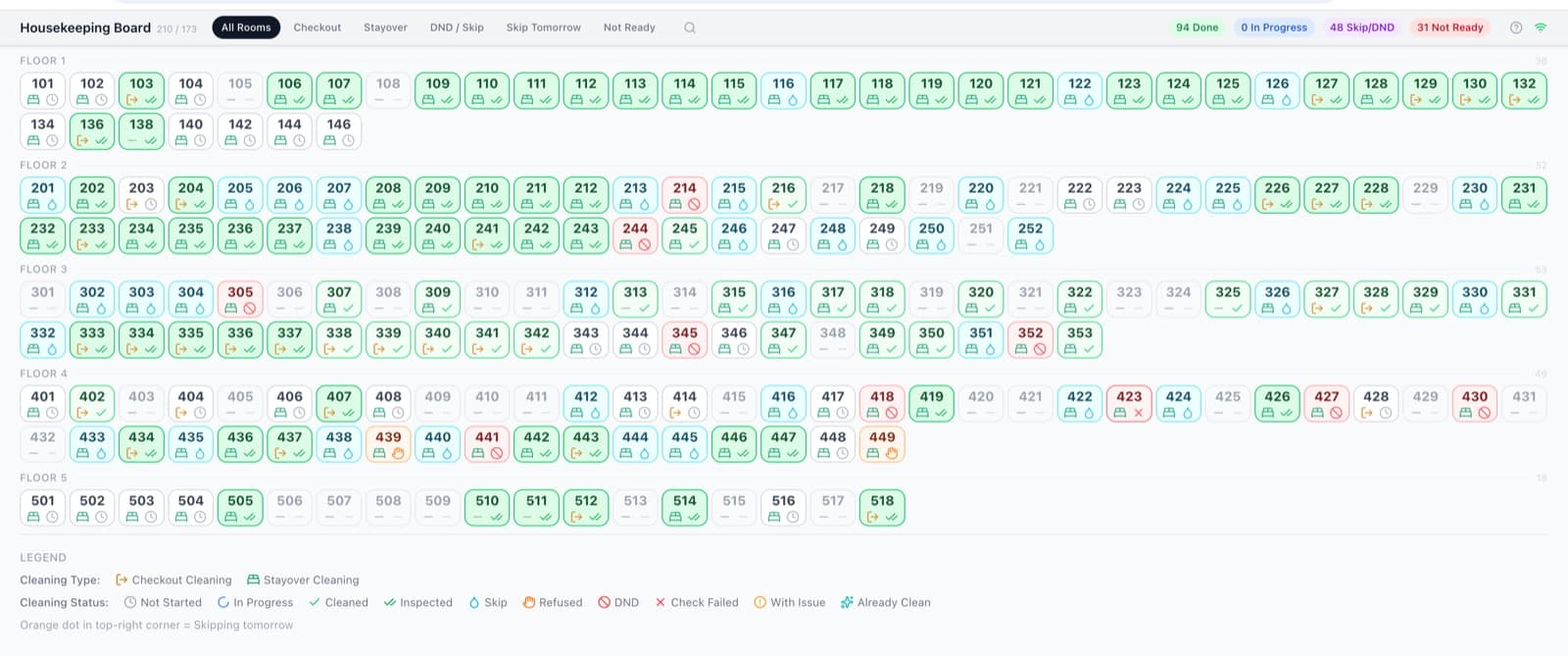Viewport: 1568px width, 656px height.
Task: Open the help question mark icon
Action: pyautogui.click(x=1516, y=27)
